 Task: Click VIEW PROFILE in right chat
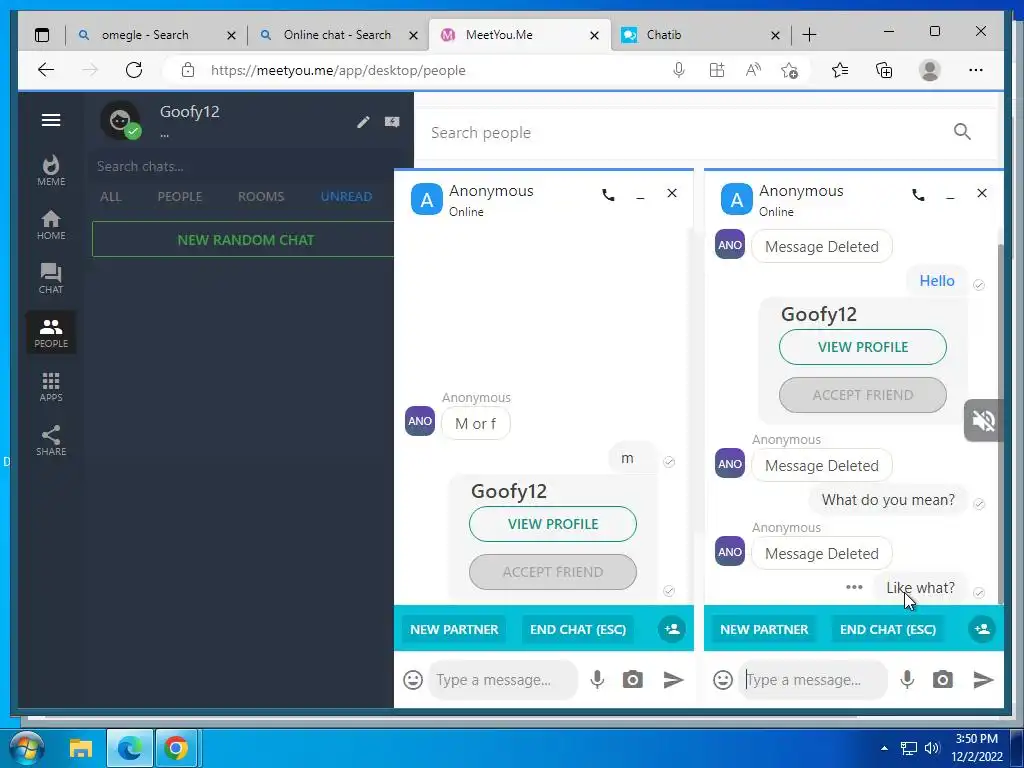pyautogui.click(x=863, y=347)
